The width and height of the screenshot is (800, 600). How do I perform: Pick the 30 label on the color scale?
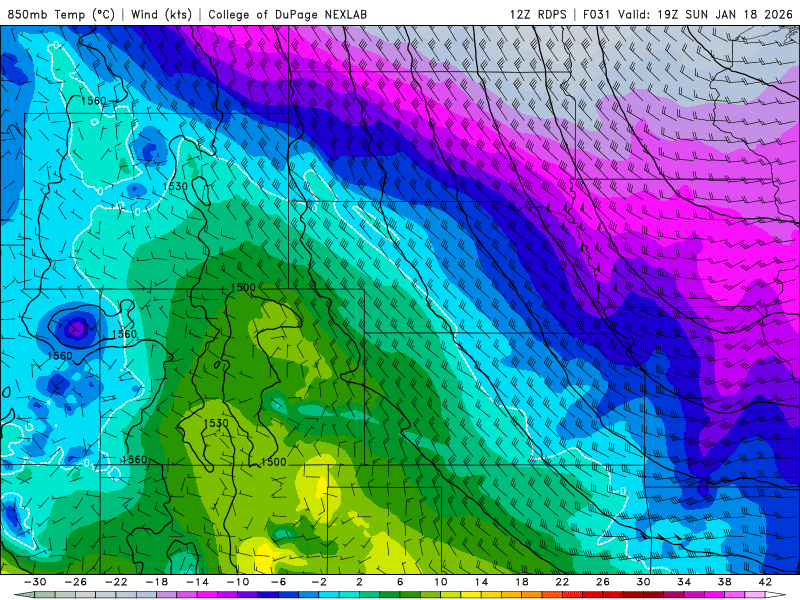pyautogui.click(x=643, y=582)
